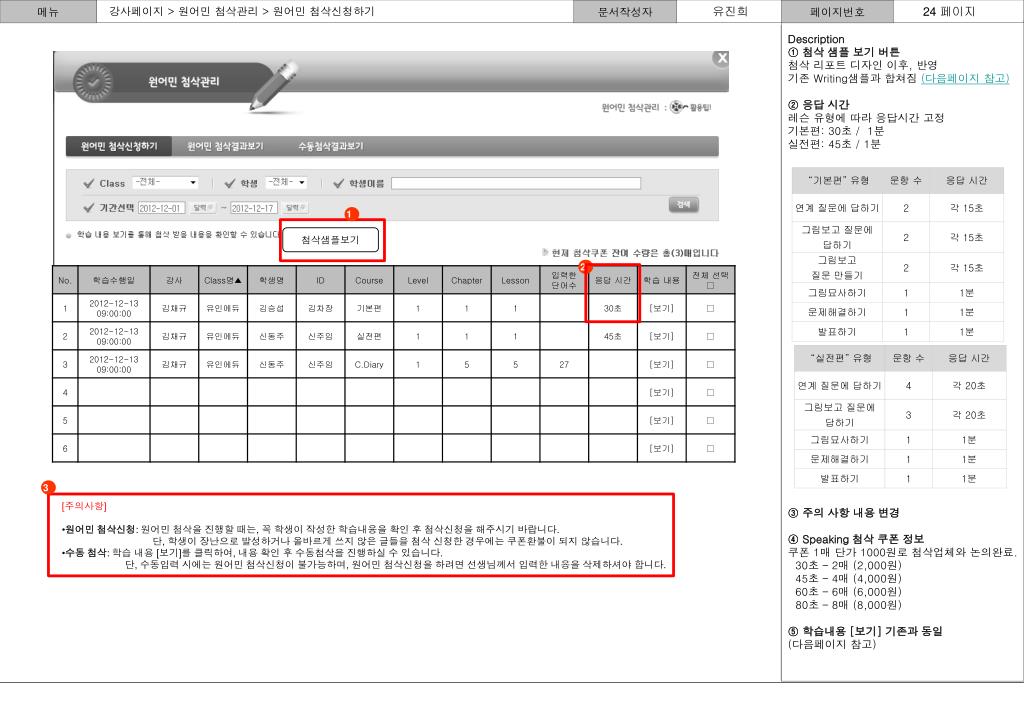
Task: Click the Chapter column header
Action: [466, 280]
